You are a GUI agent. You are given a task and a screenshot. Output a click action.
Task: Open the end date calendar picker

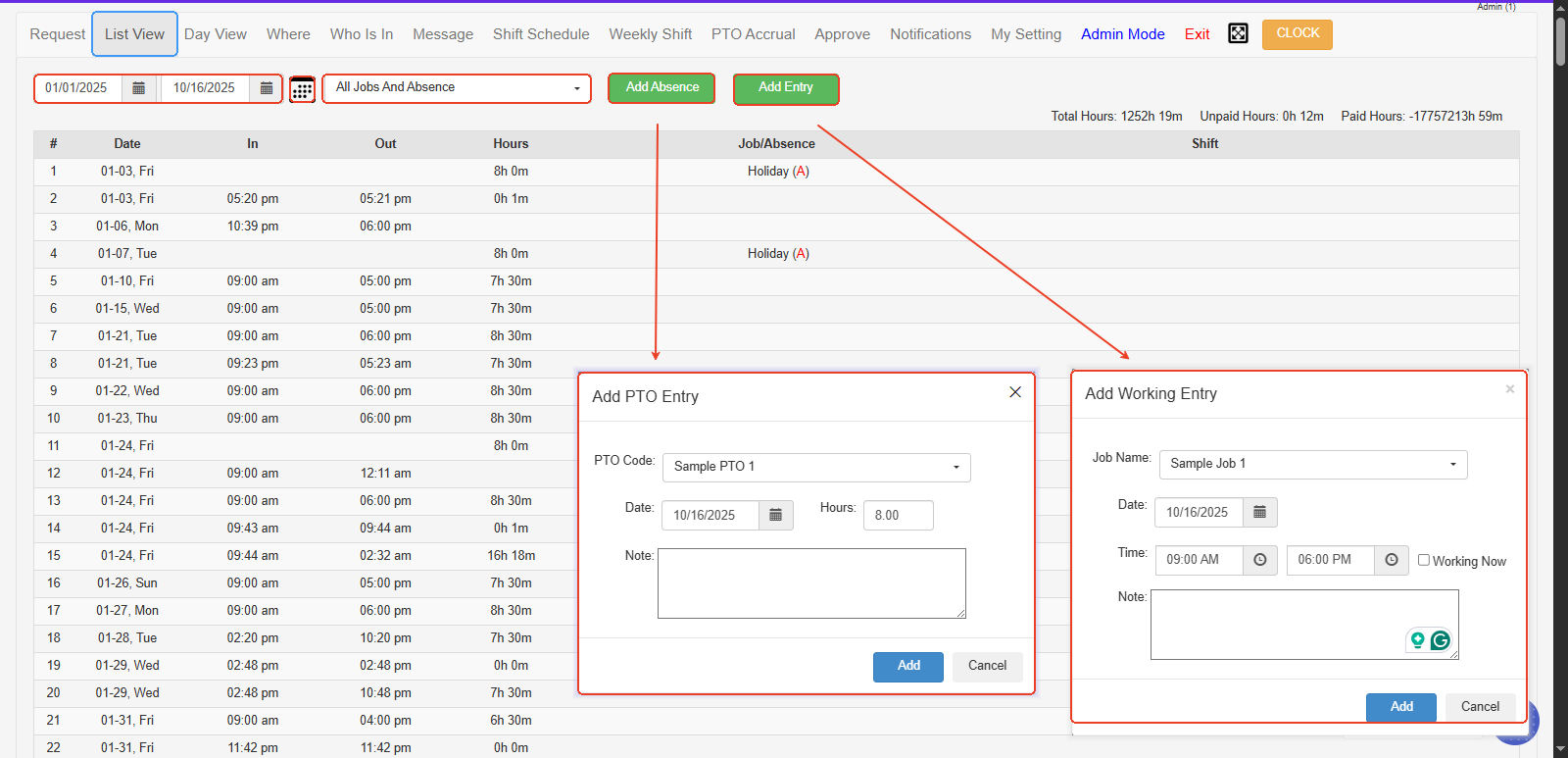coord(266,88)
